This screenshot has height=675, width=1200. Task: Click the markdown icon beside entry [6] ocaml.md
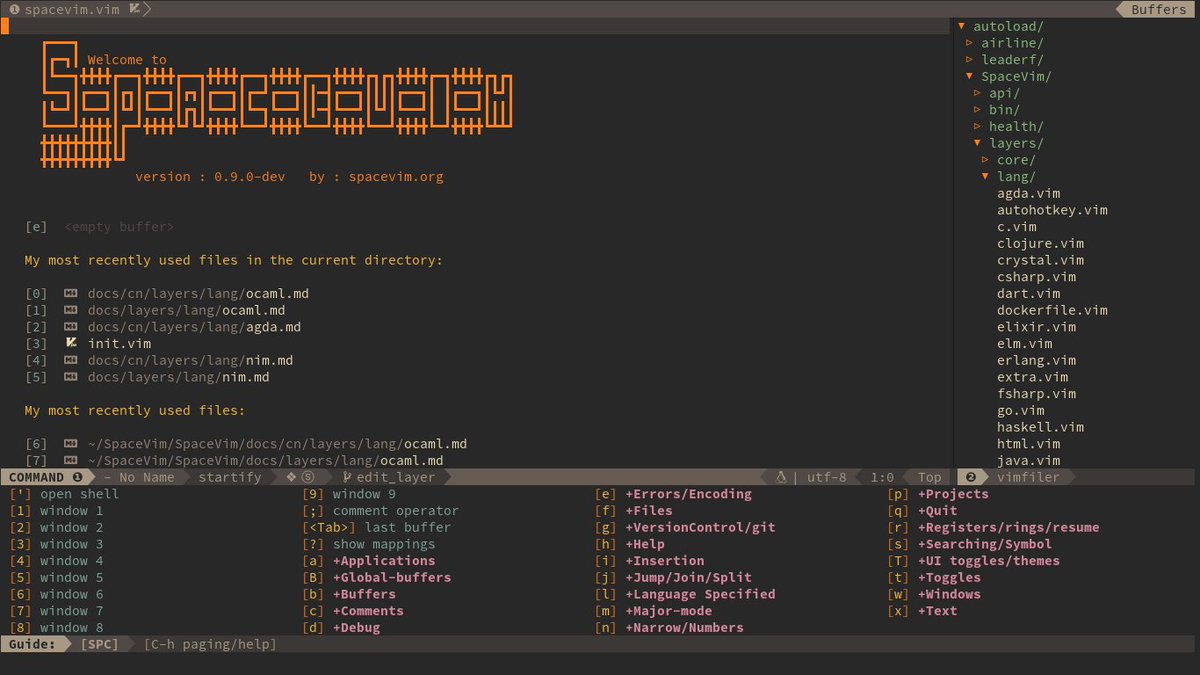[x=70, y=444]
